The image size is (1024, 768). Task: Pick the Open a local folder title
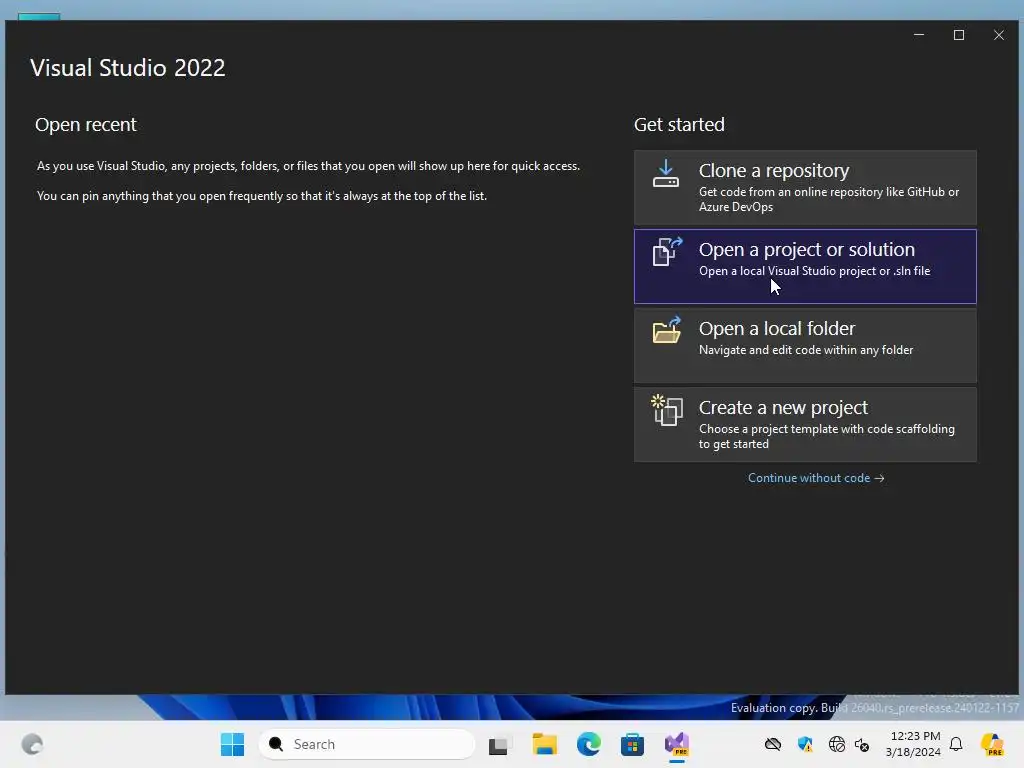776,328
